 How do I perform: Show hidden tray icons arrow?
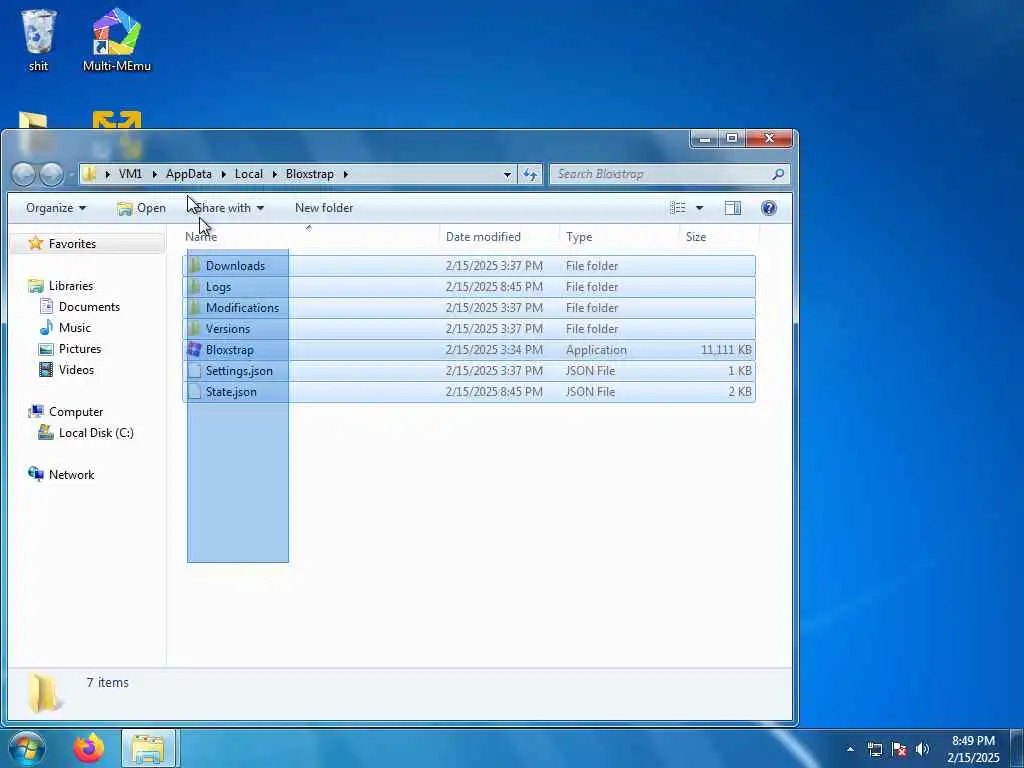(x=850, y=749)
